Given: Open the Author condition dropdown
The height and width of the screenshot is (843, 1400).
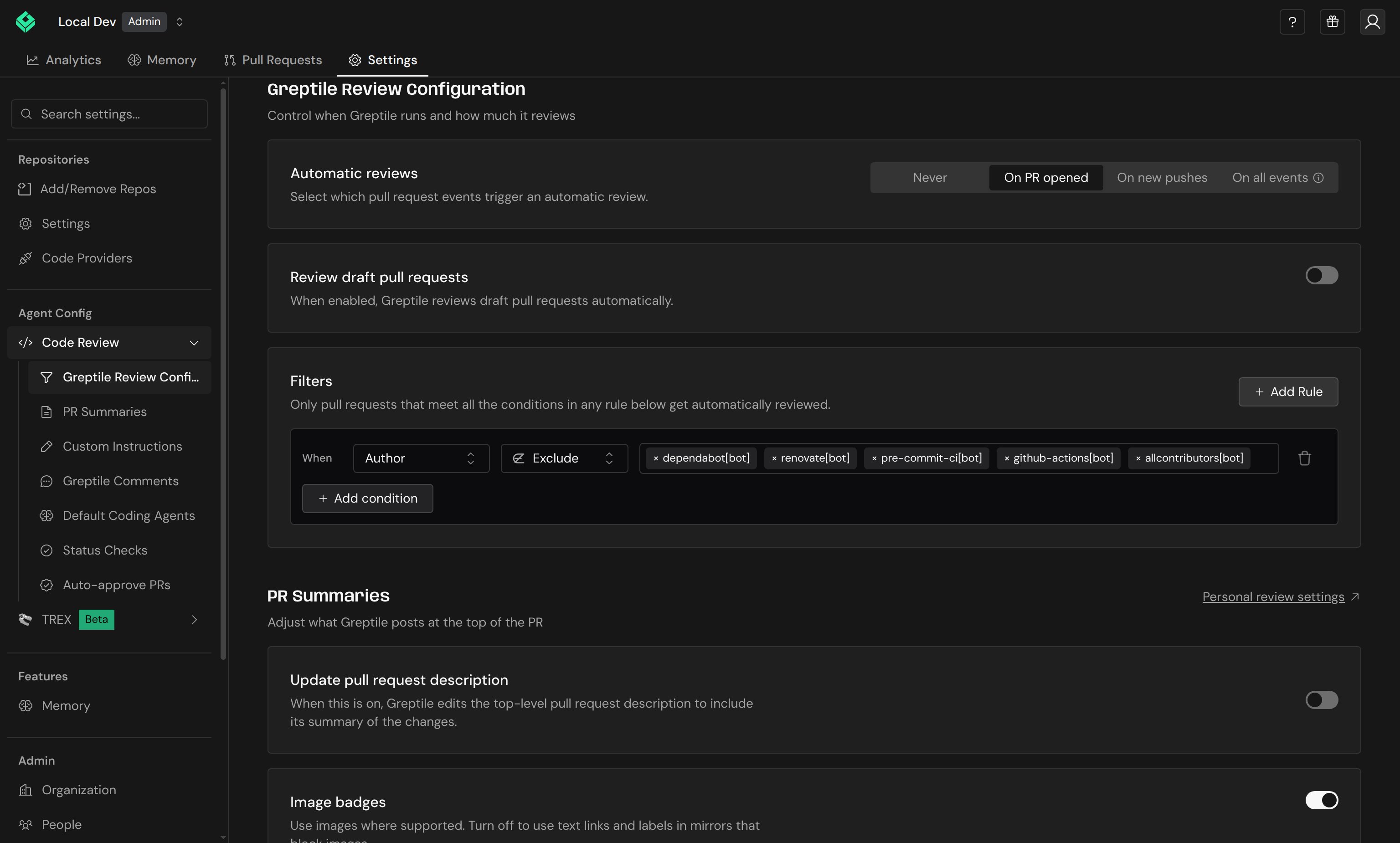Looking at the screenshot, I should click(x=421, y=458).
